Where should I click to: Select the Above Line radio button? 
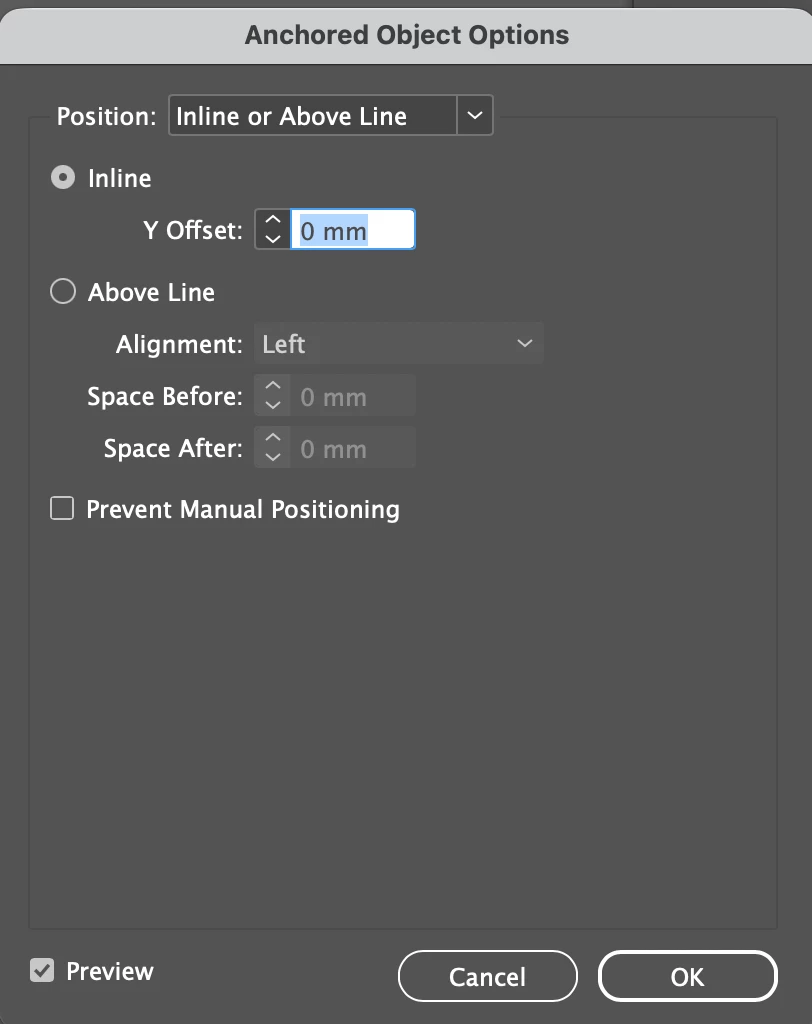63,291
